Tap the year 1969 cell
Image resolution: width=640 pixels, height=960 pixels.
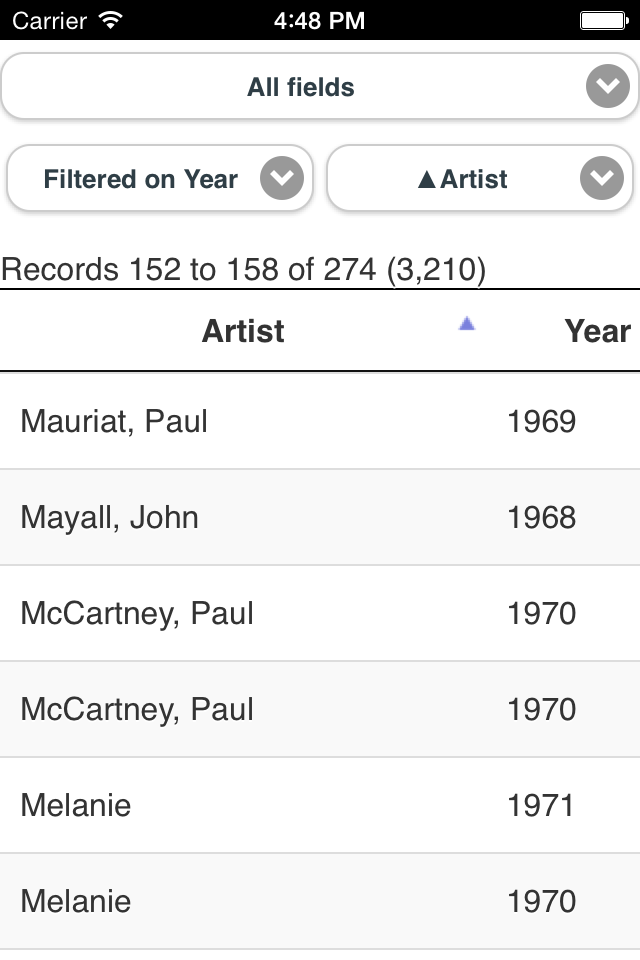tap(541, 421)
